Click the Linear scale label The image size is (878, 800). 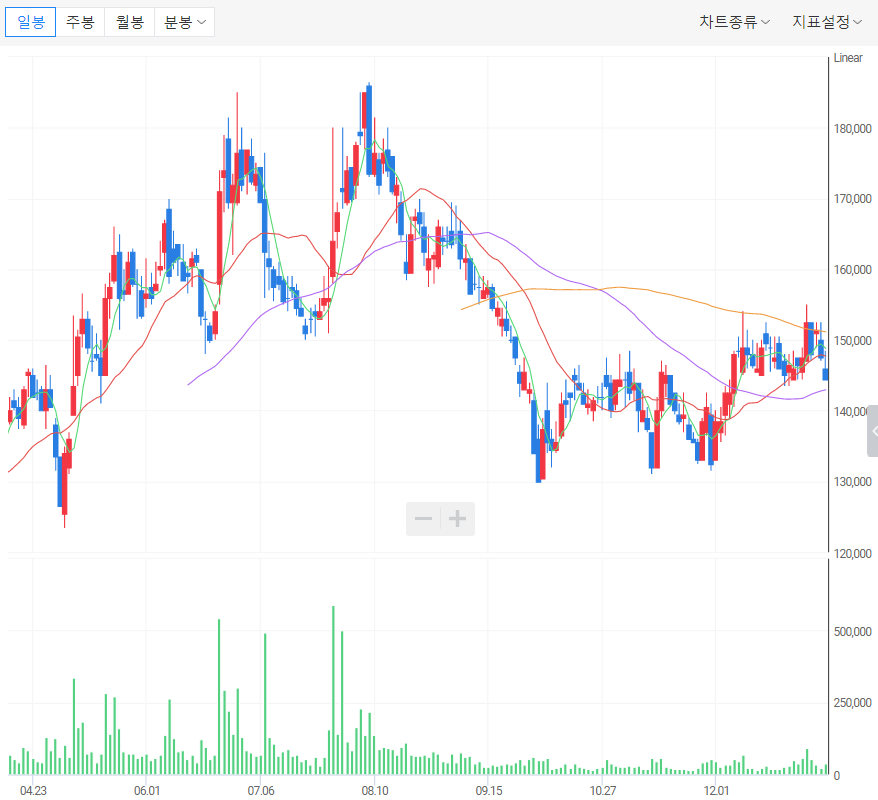tap(848, 58)
